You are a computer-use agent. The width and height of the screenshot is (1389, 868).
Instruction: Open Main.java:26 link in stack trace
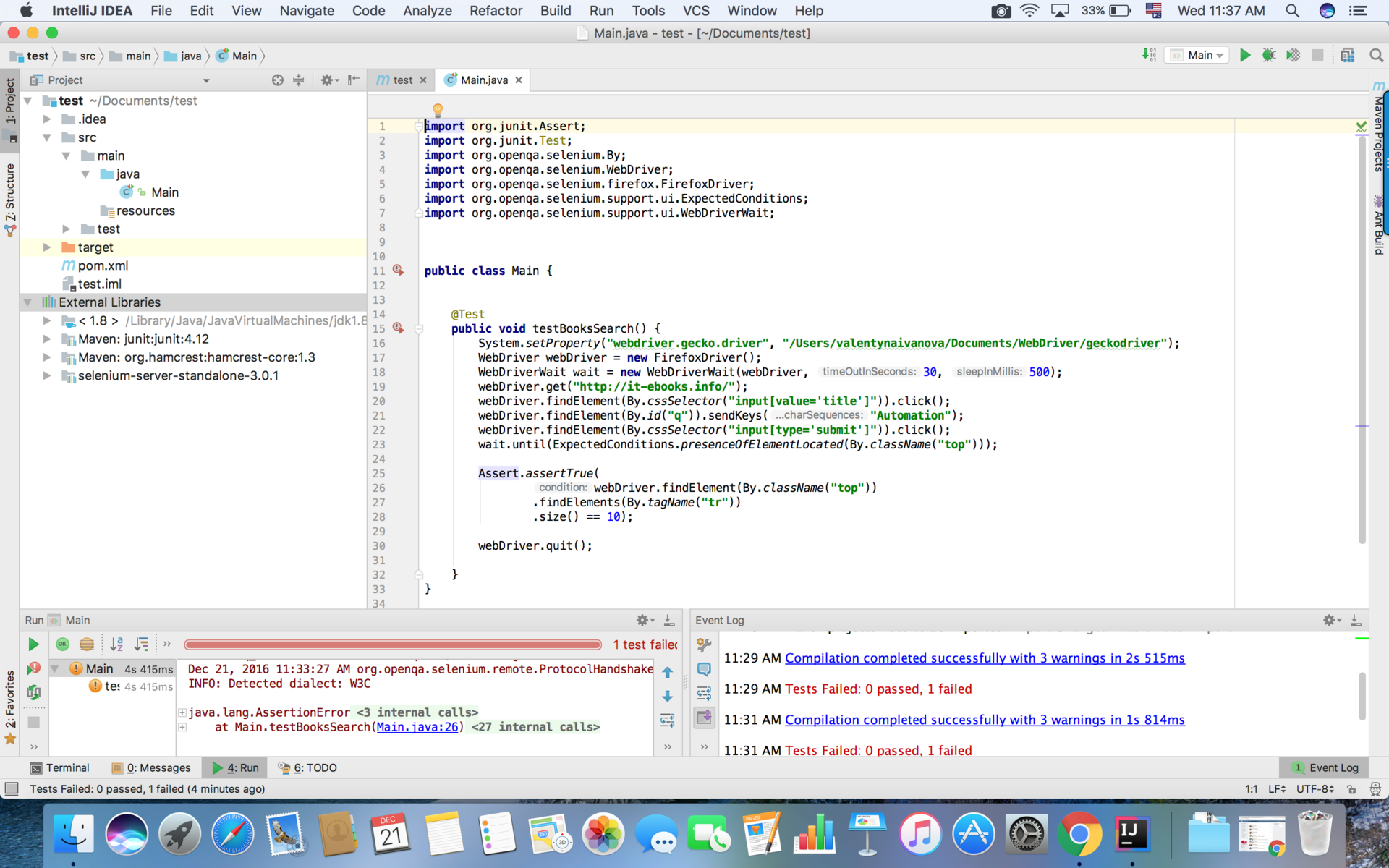point(417,727)
